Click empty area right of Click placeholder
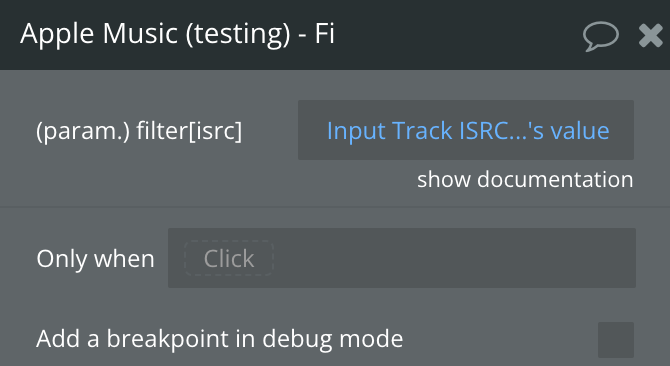 tap(453, 258)
